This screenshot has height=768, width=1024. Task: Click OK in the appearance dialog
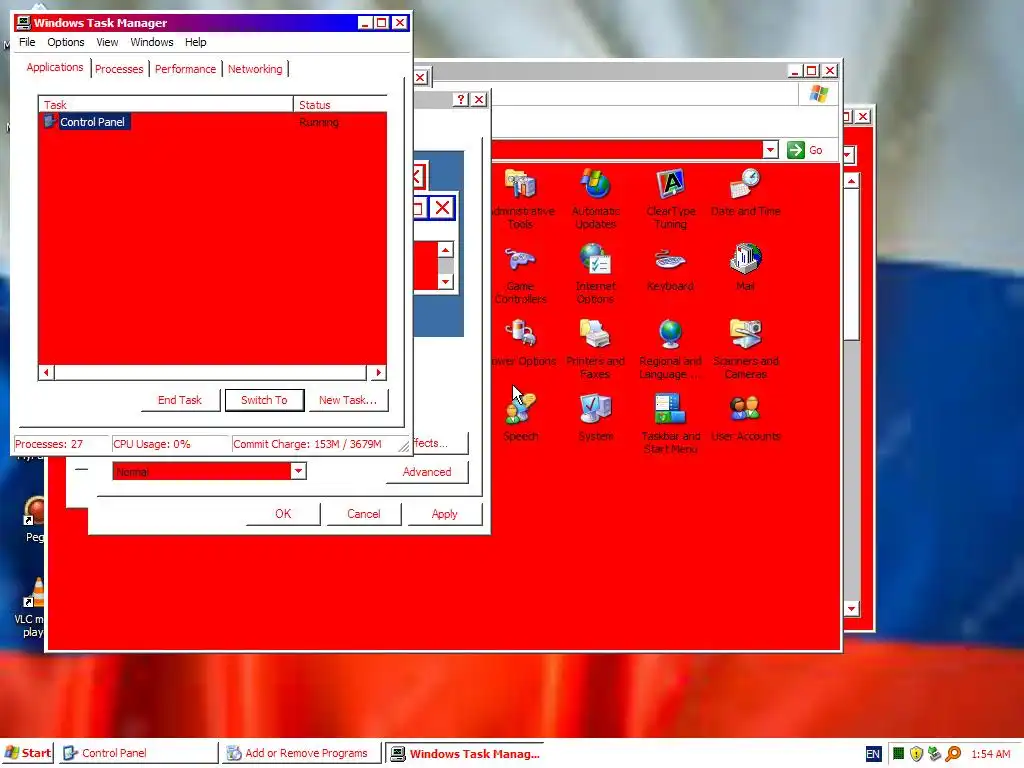pos(283,513)
